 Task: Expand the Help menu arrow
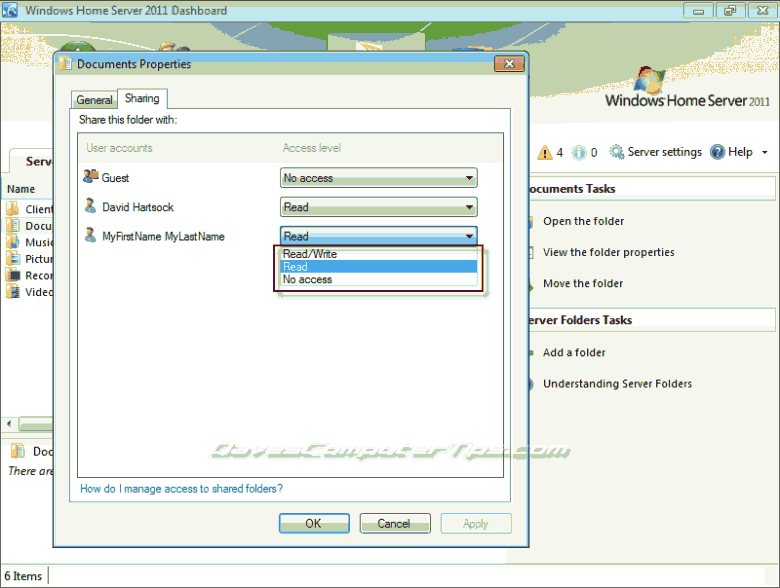pos(765,152)
